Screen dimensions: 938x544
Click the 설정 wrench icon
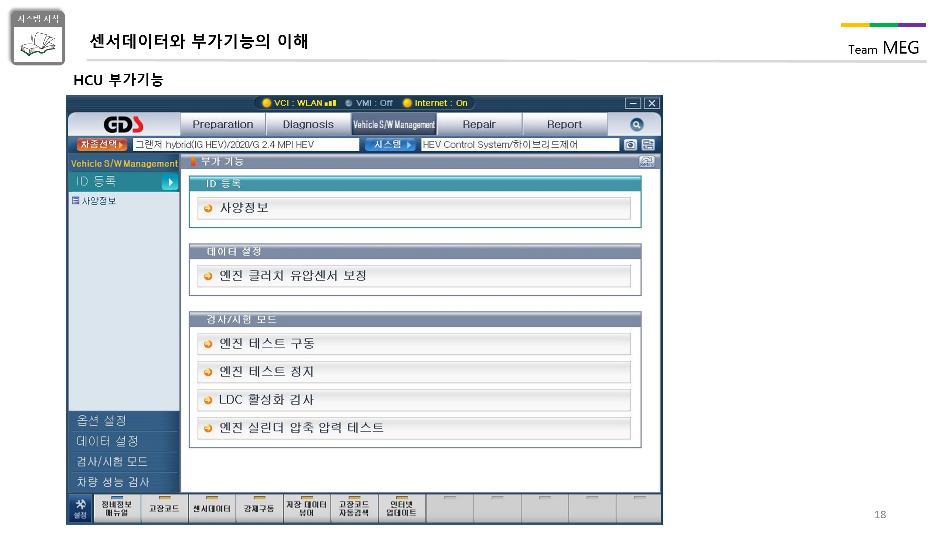80,509
